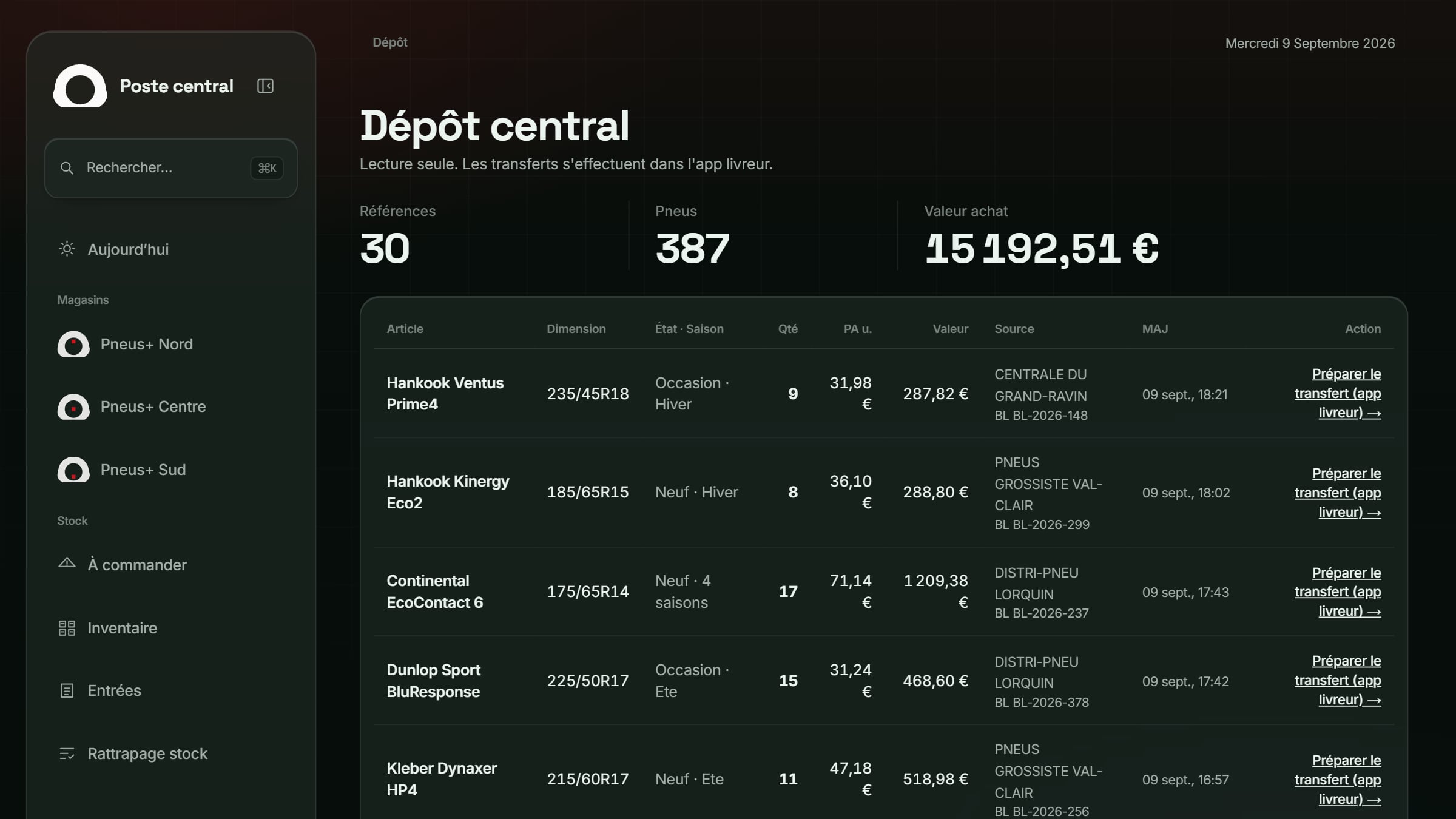Click dimension 225/50R17
Image resolution: width=1456 pixels, height=819 pixels.
(x=588, y=681)
